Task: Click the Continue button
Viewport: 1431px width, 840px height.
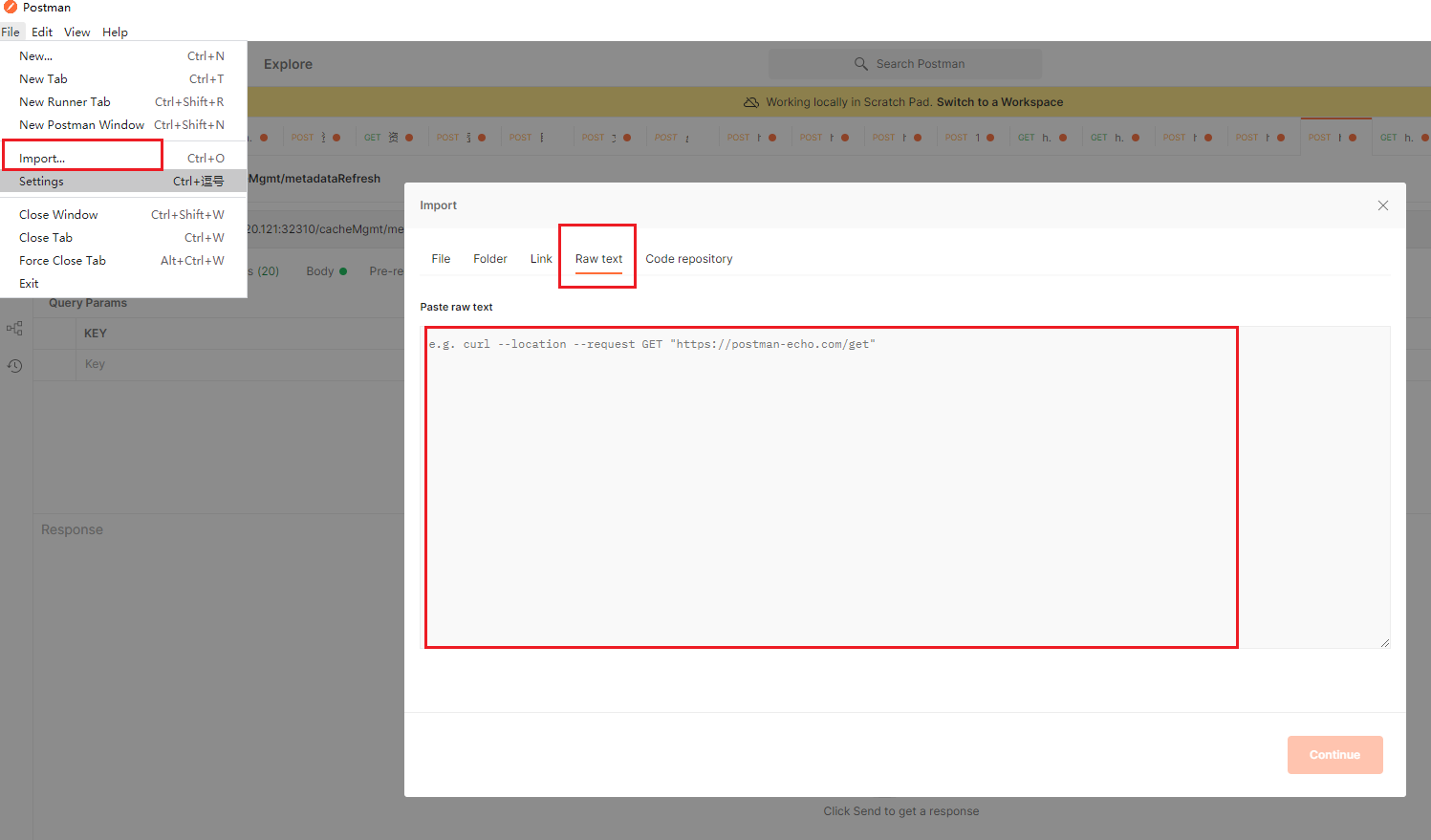Action: click(x=1334, y=755)
